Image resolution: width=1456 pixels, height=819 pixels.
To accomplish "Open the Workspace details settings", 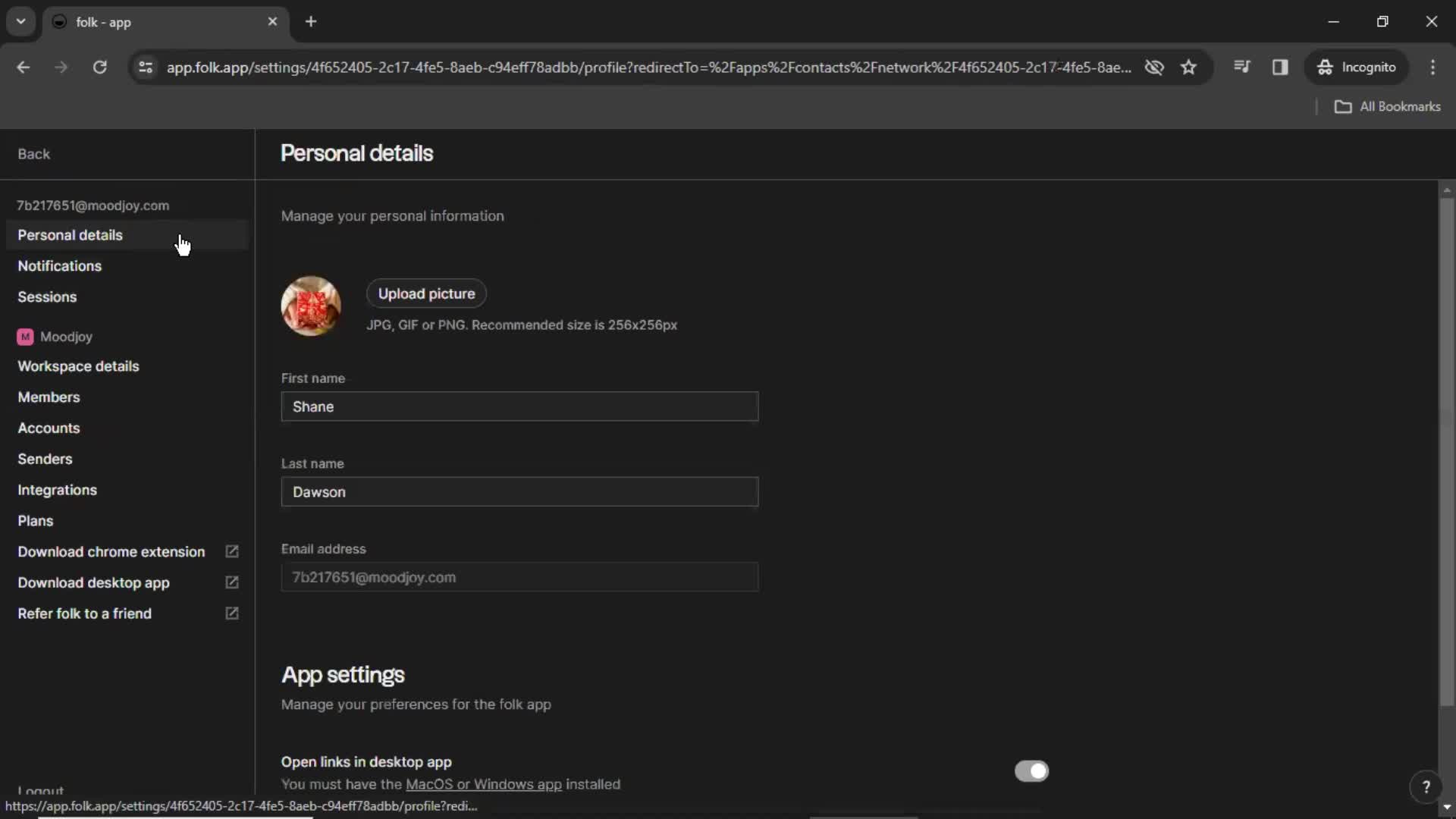I will tap(78, 366).
